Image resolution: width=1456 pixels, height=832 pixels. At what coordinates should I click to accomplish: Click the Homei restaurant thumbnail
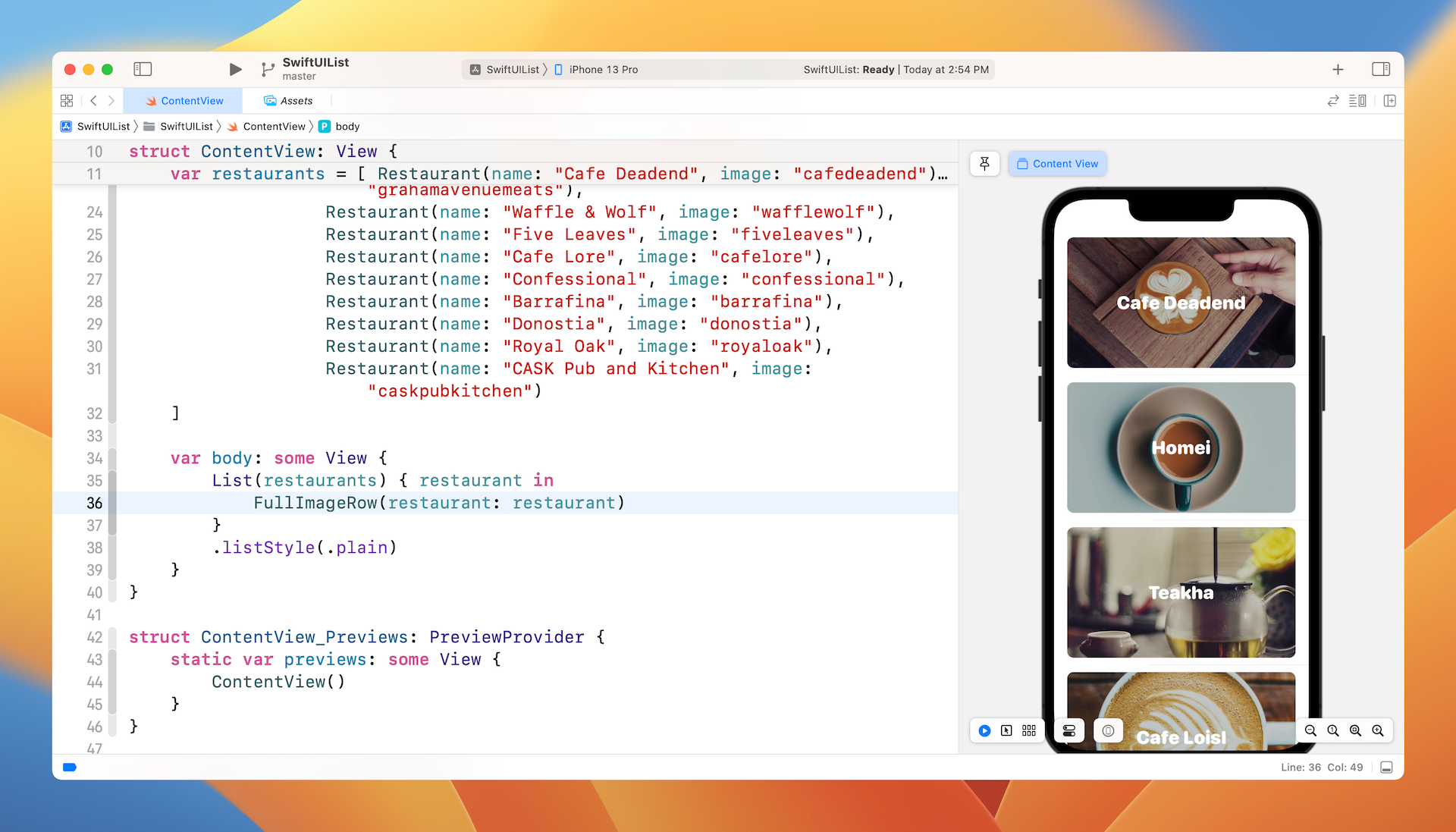(x=1181, y=447)
